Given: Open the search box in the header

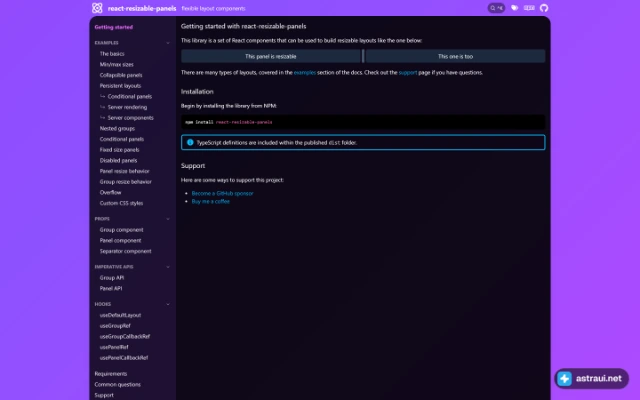Looking at the screenshot, I should 496,8.
